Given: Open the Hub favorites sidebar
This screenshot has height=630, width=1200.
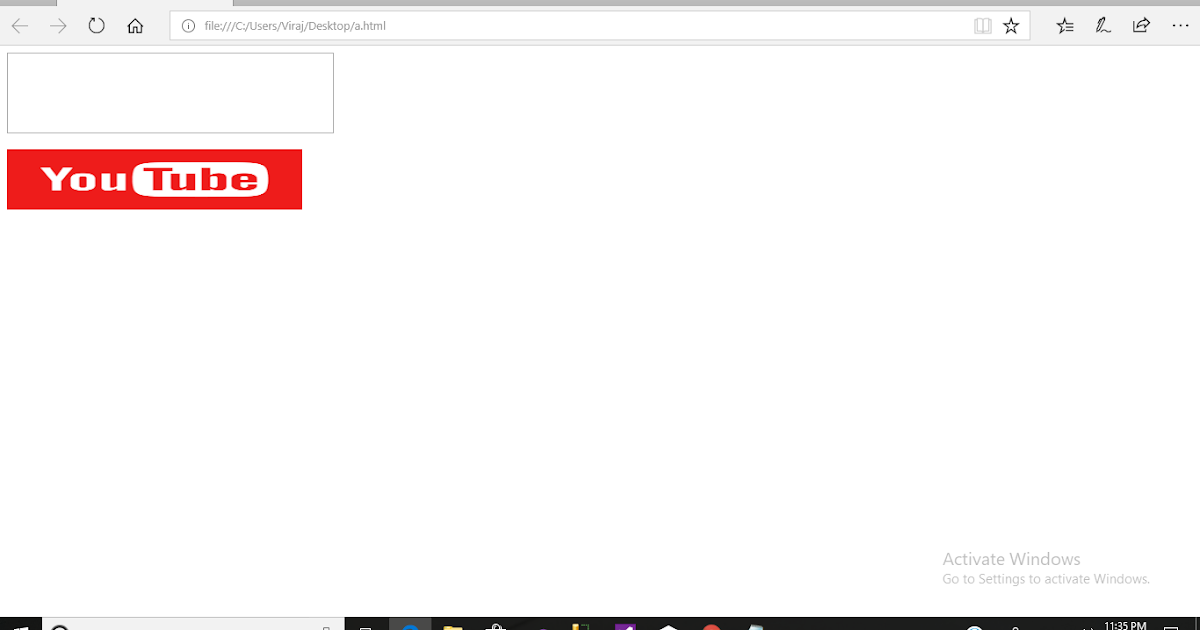Looking at the screenshot, I should 1064,26.
